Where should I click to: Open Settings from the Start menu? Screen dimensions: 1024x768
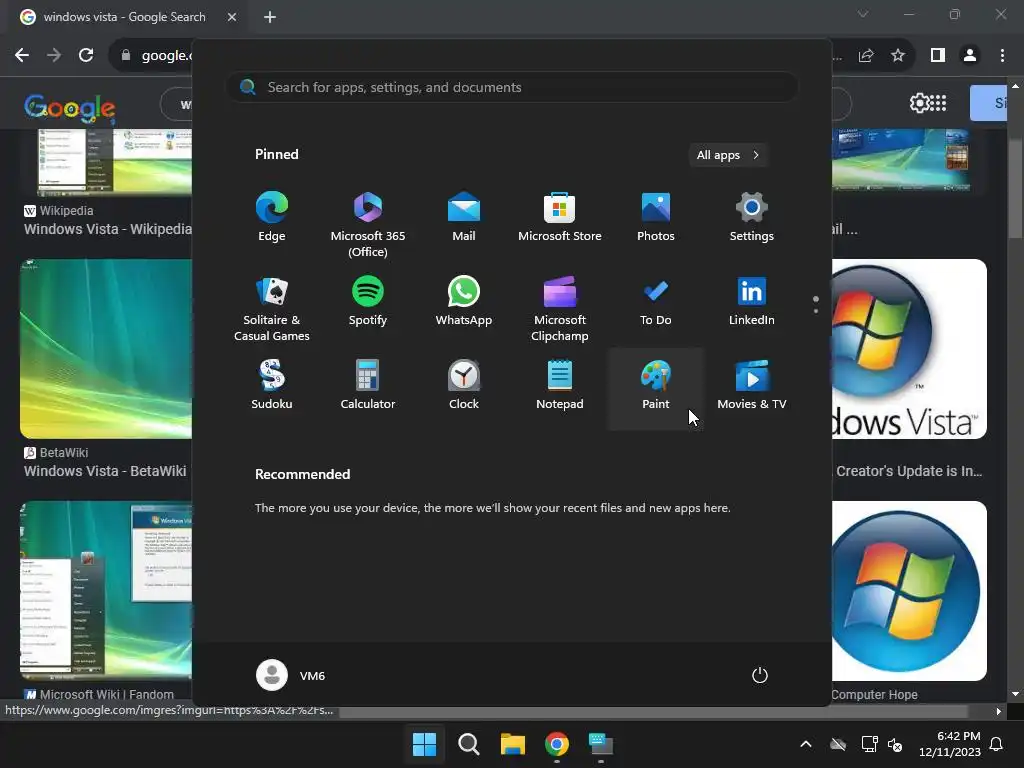752,217
